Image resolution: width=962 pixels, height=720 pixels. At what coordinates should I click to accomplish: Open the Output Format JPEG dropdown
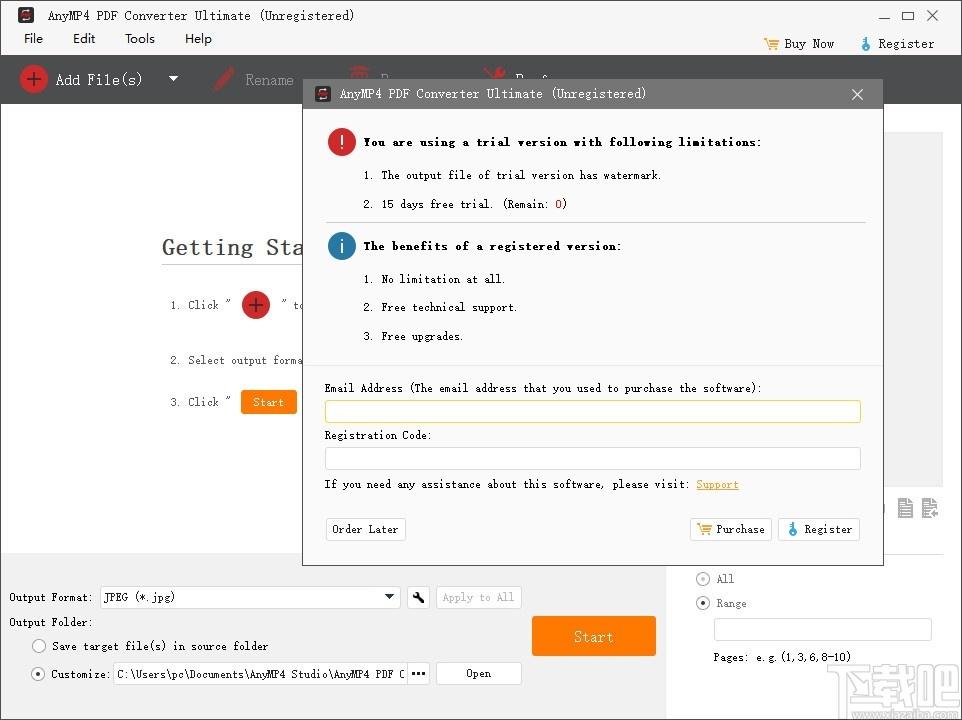click(250, 597)
